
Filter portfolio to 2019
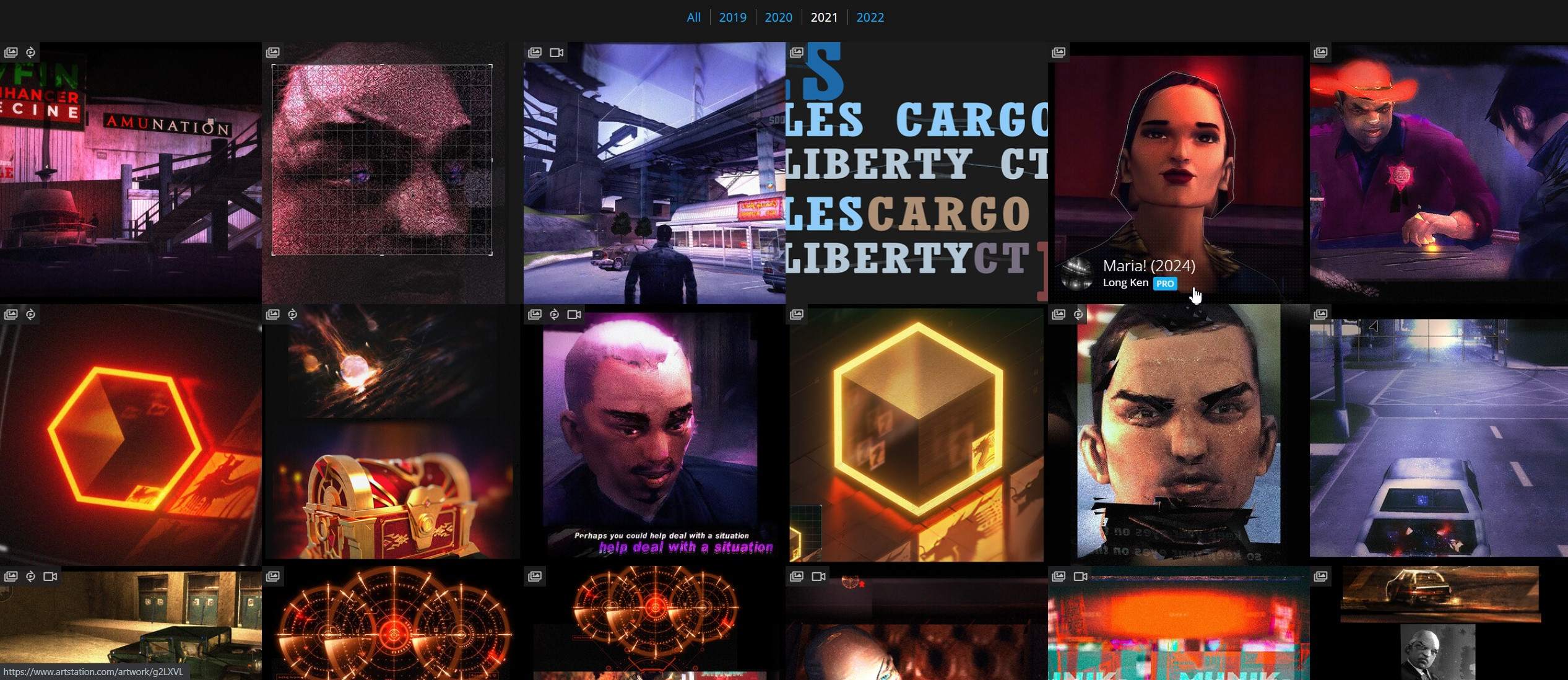pos(732,17)
